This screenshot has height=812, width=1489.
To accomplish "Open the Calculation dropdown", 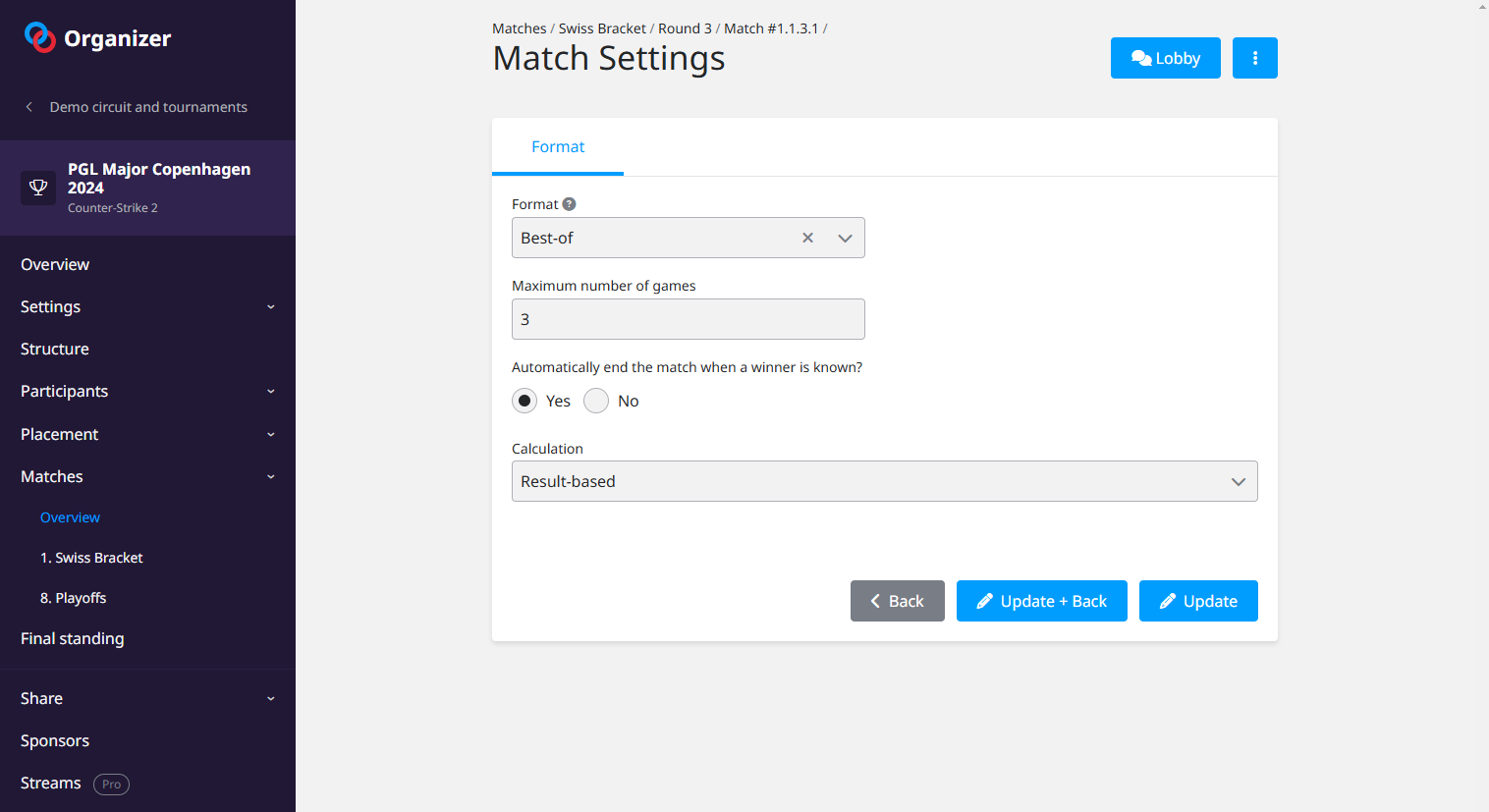I will point(884,481).
